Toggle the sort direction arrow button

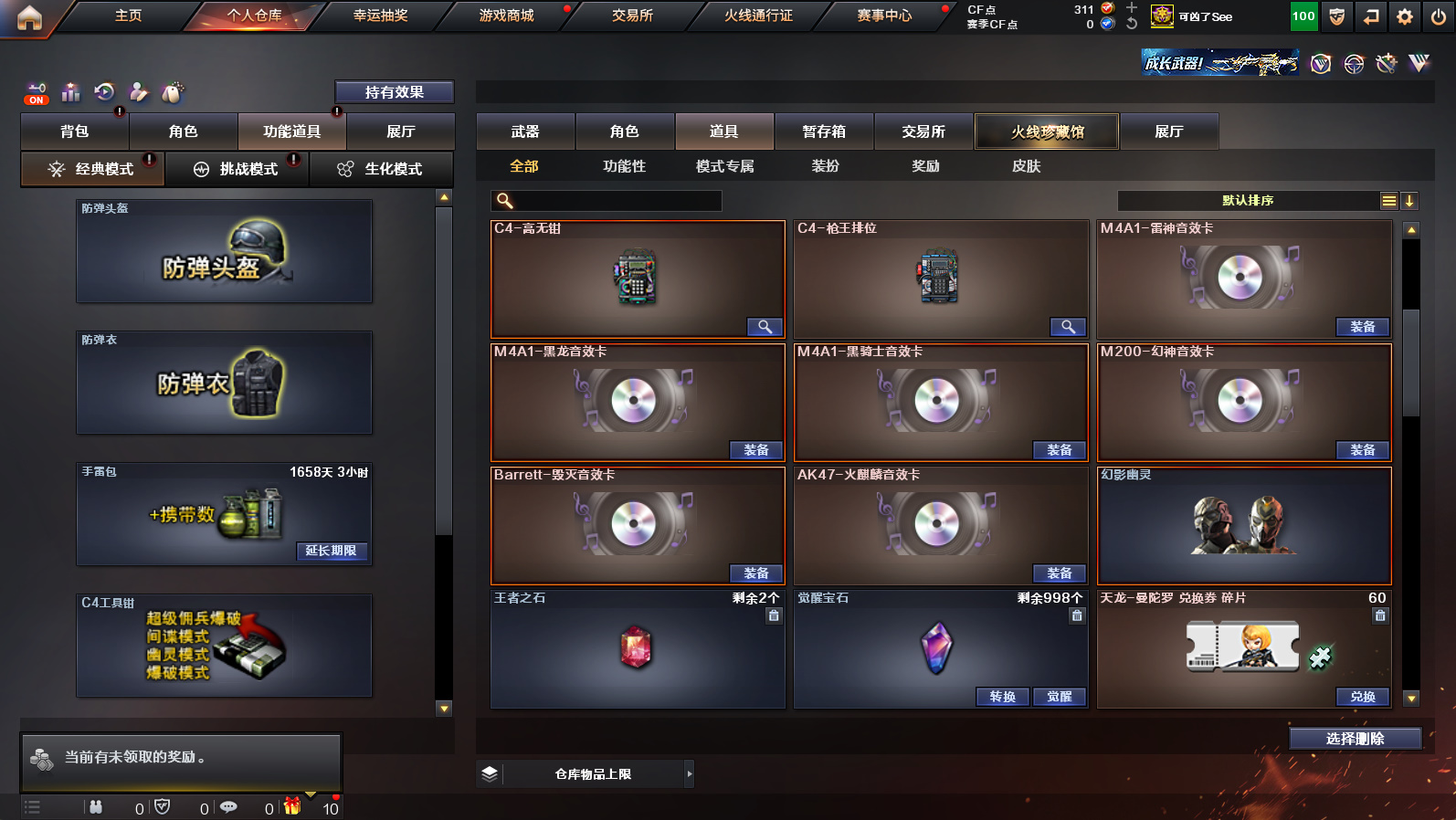tap(1409, 201)
